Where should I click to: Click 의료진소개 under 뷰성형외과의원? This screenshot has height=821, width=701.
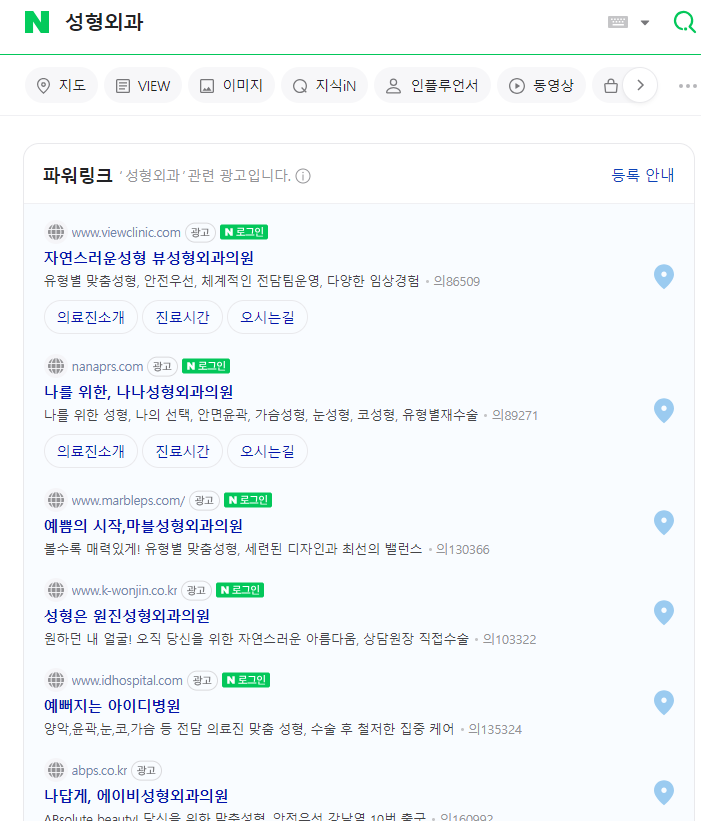tap(91, 317)
